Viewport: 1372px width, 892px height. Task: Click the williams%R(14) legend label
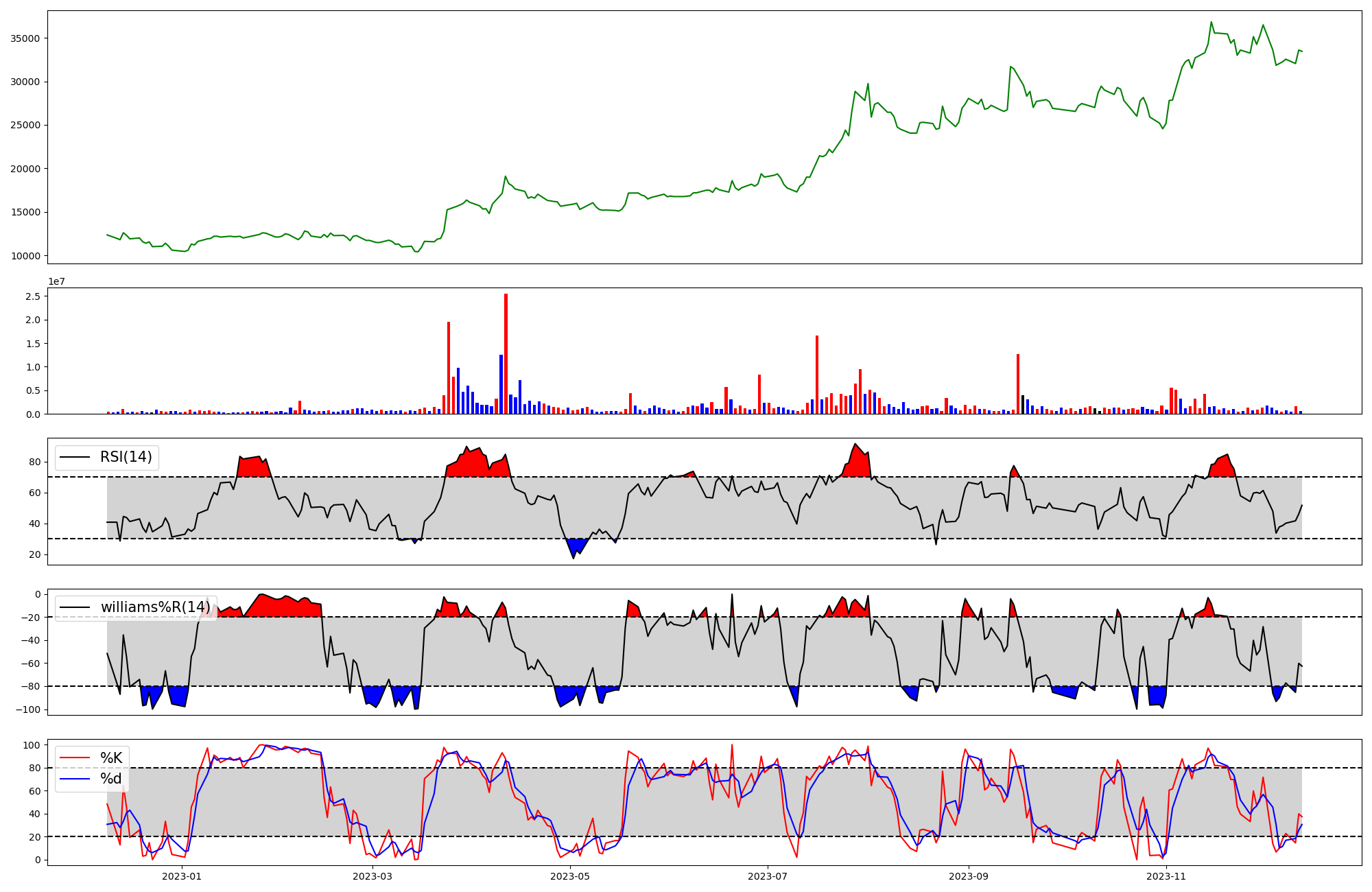pos(156,607)
